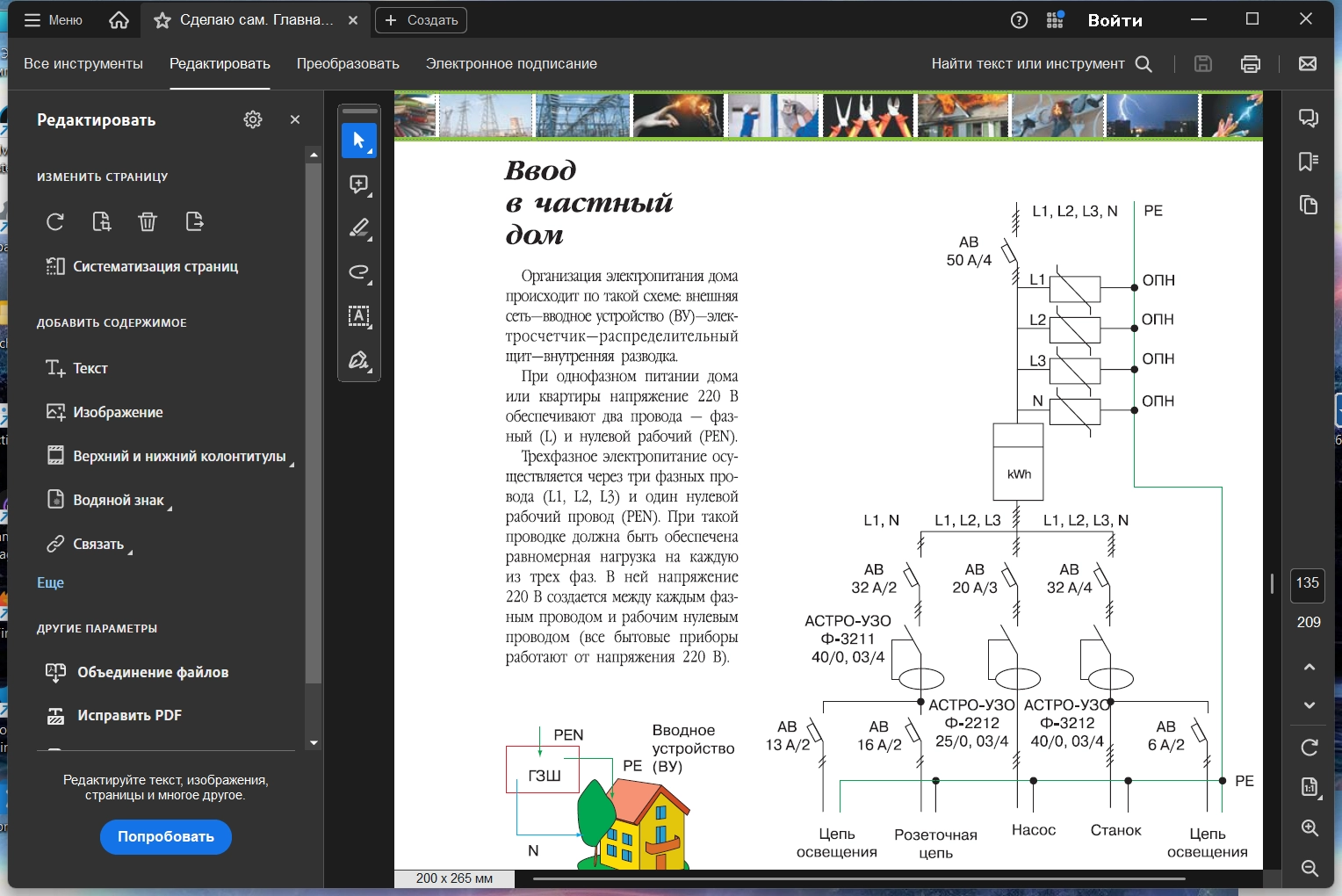Choose the Select arrow tool
The height and width of the screenshot is (896, 1342).
359,141
